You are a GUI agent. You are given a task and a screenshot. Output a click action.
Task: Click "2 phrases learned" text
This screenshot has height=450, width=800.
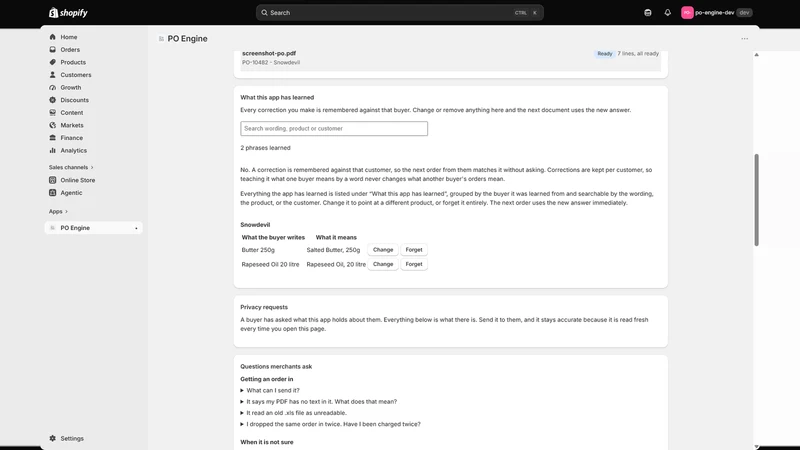click(265, 148)
